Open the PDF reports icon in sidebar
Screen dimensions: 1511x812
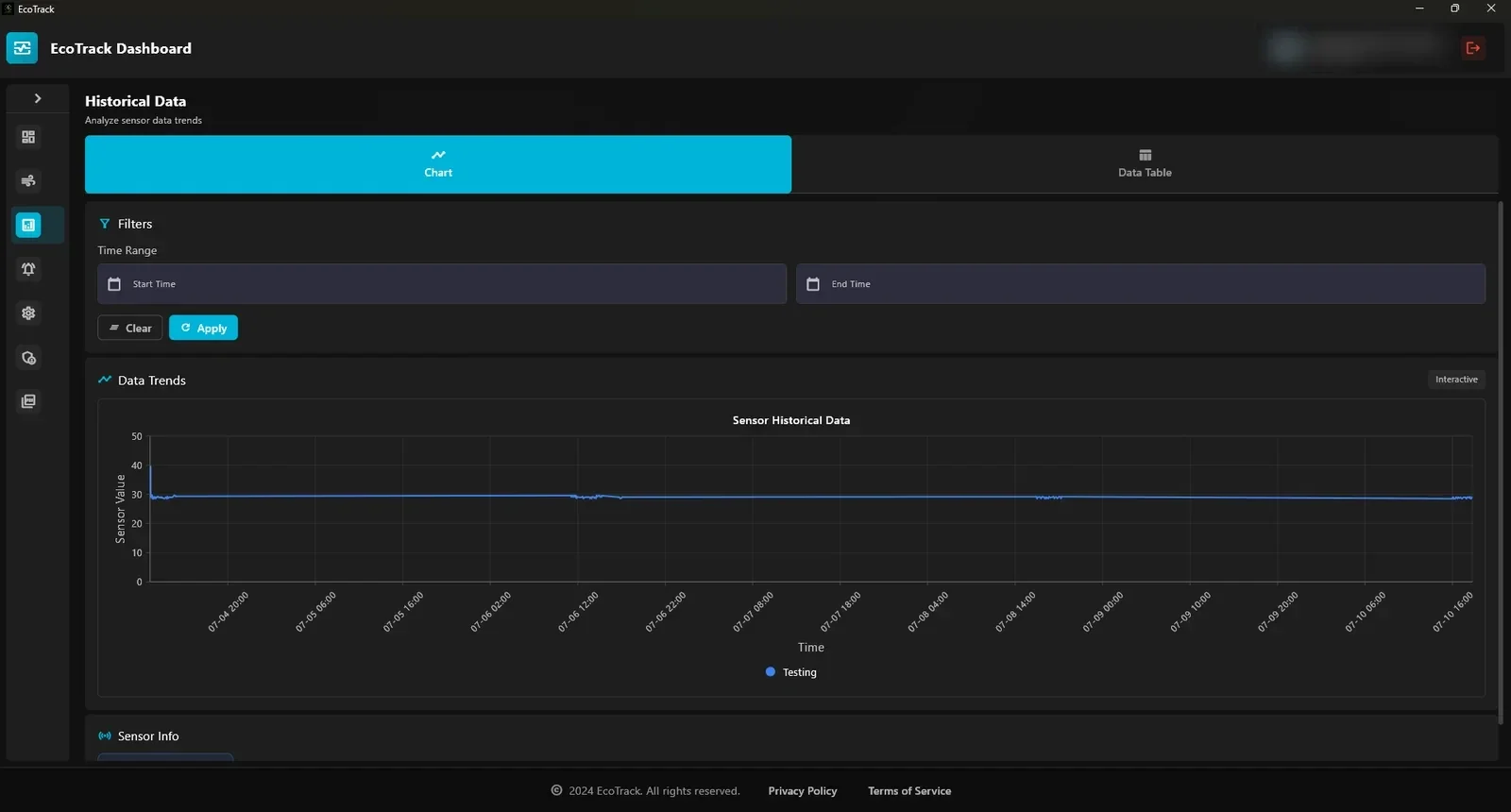point(28,401)
